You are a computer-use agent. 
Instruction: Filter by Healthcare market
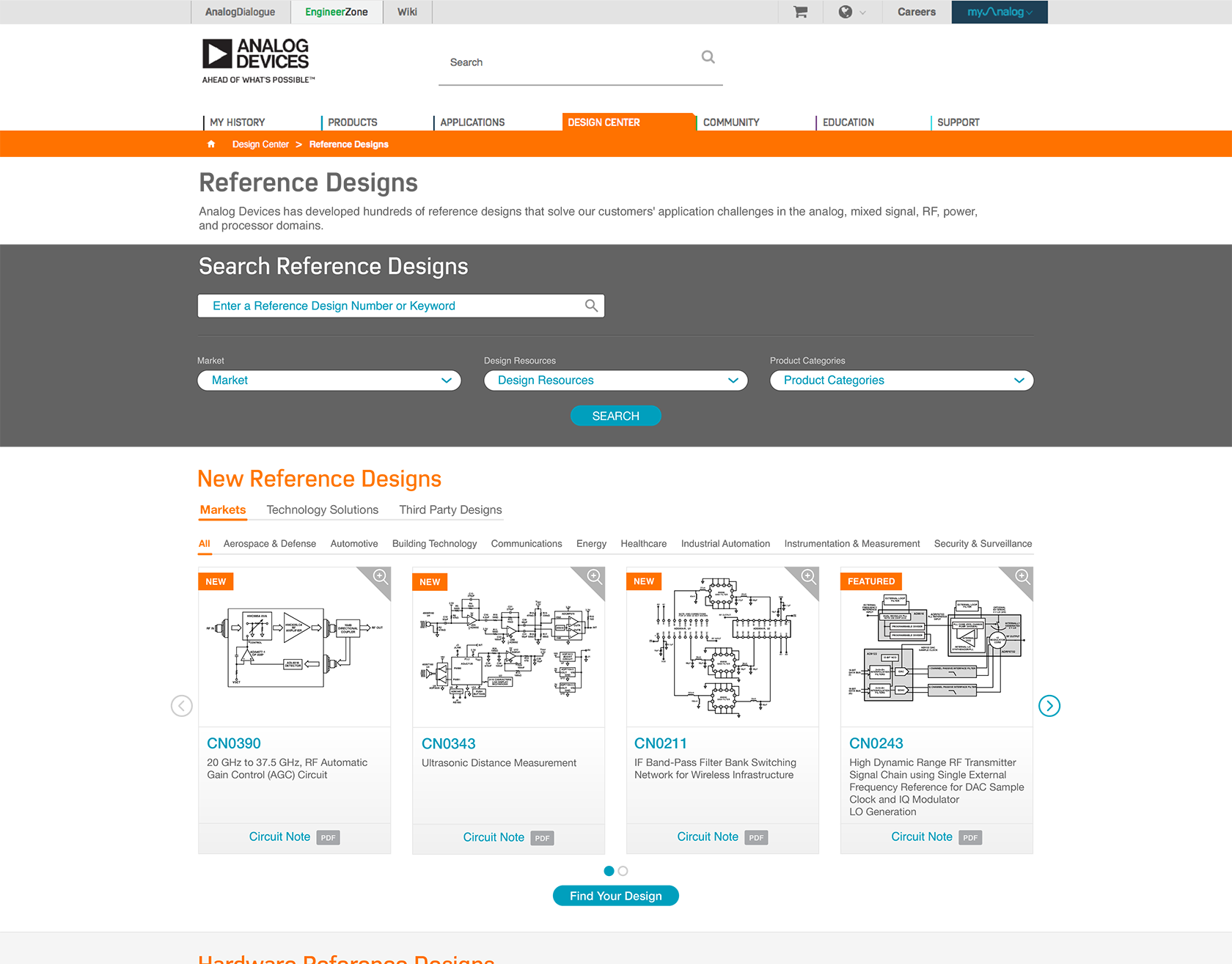(x=644, y=543)
